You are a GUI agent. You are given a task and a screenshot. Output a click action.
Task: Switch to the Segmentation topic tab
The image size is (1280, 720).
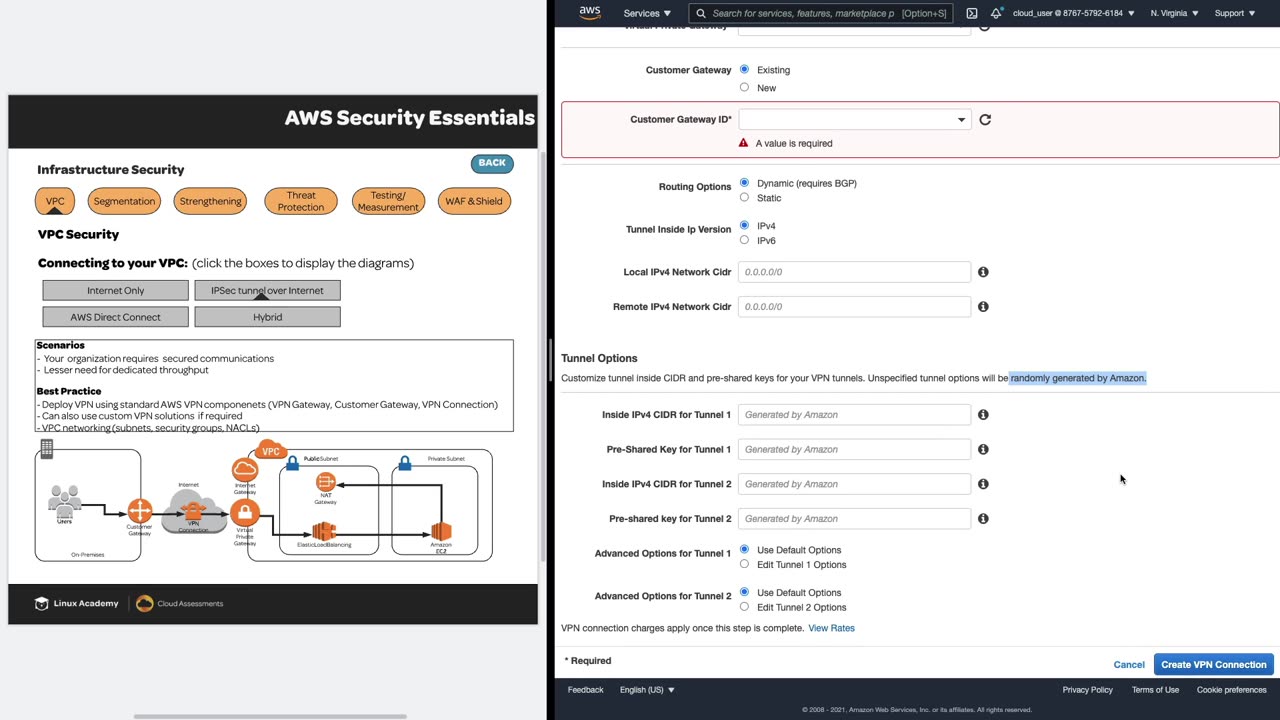(124, 201)
